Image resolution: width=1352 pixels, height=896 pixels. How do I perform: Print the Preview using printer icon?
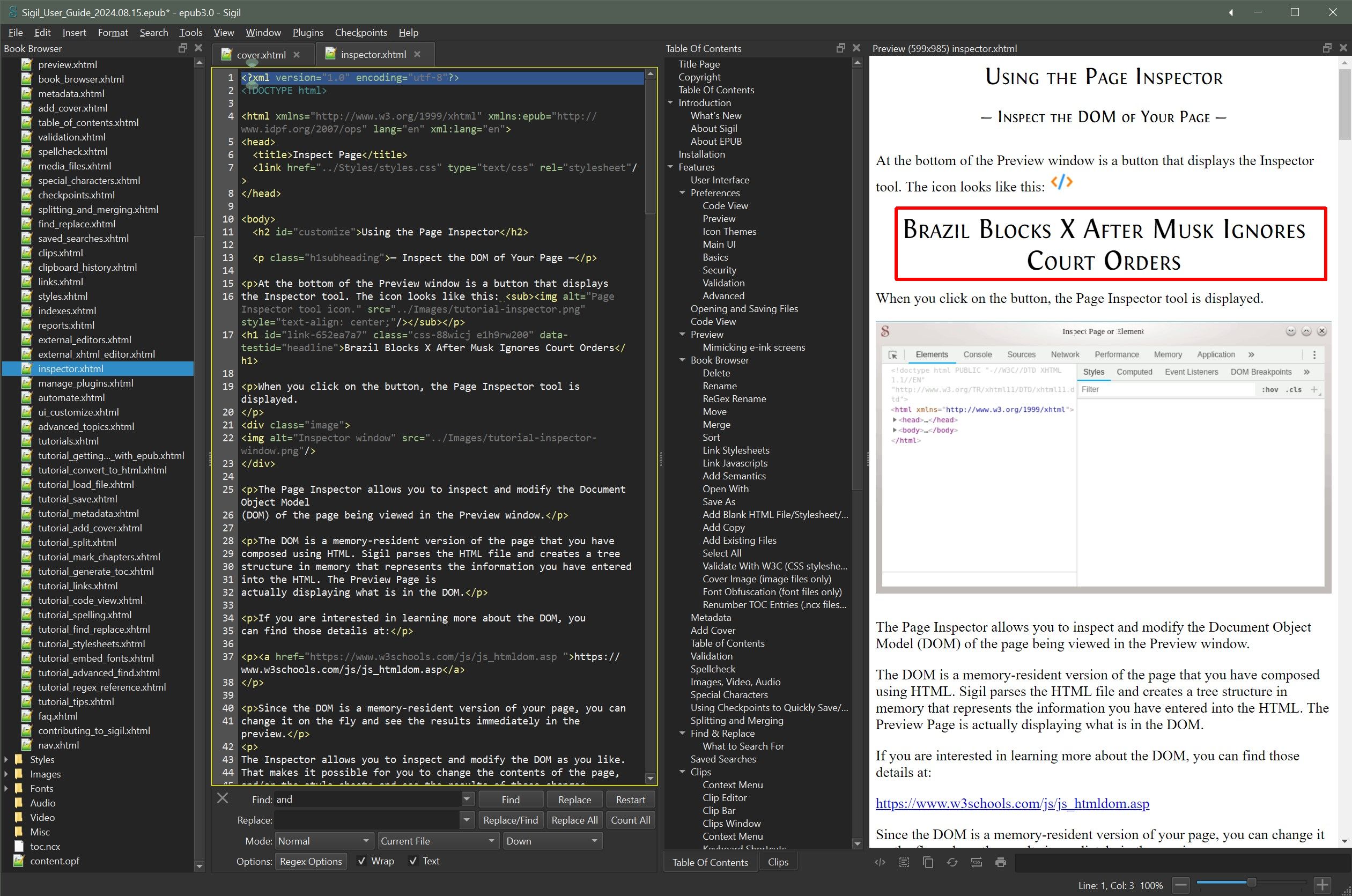click(x=1000, y=862)
